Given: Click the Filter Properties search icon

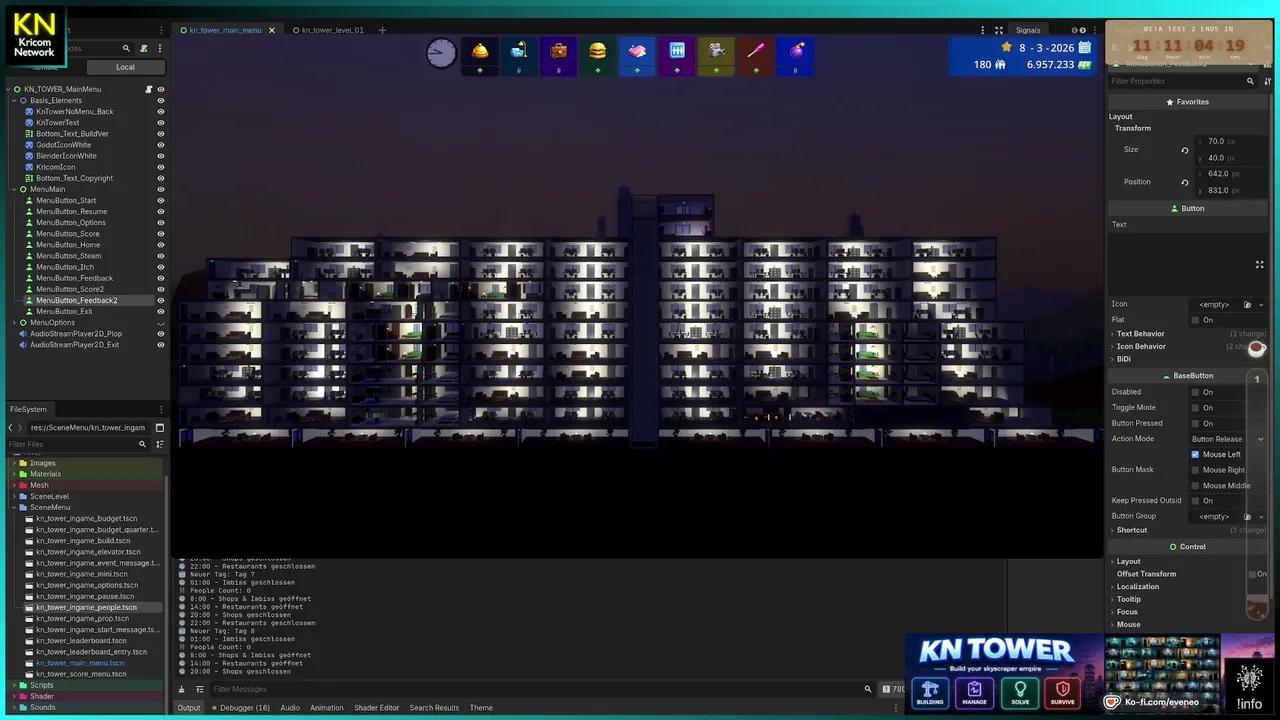Looking at the screenshot, I should 1250,81.
